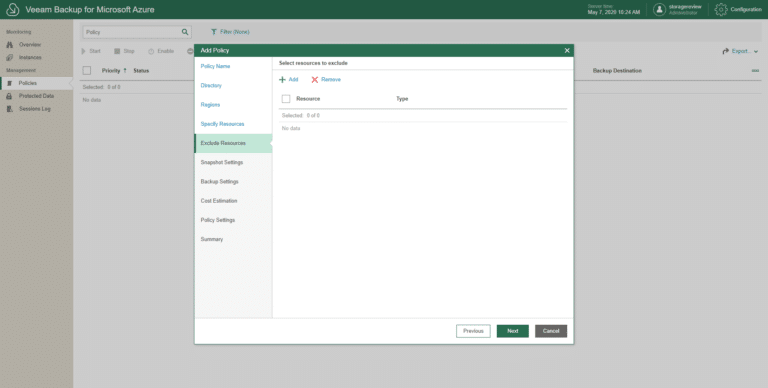This screenshot has width=768, height=388.
Task: Click the Previous button
Action: (x=473, y=331)
